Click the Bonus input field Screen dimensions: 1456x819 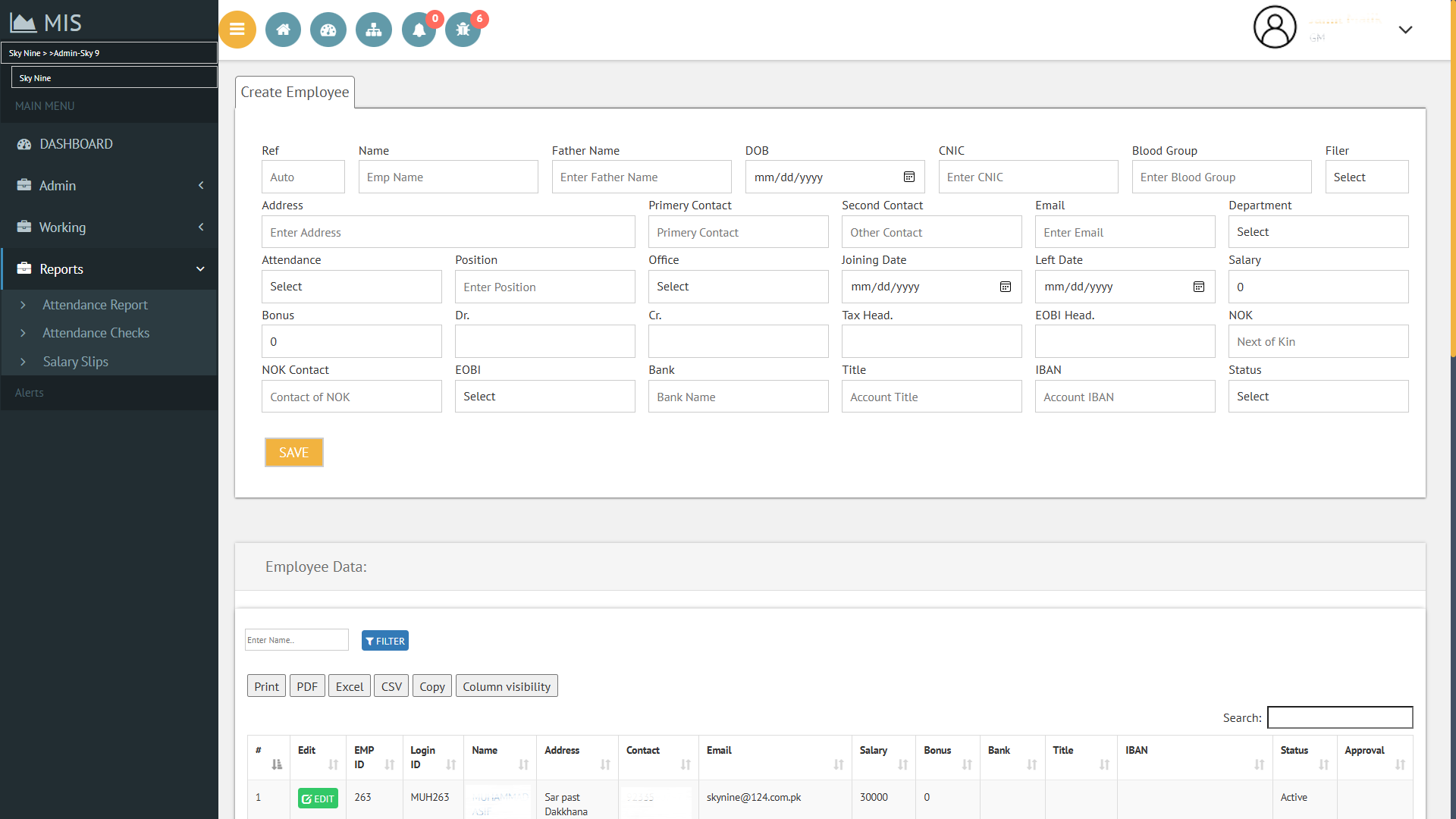click(351, 341)
